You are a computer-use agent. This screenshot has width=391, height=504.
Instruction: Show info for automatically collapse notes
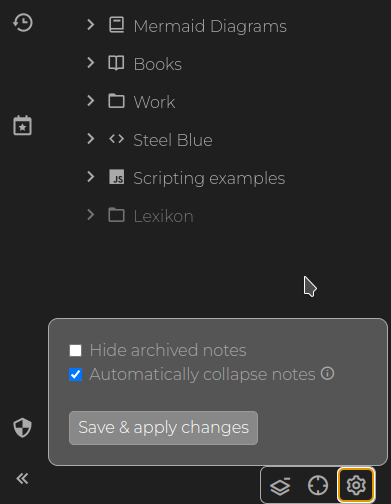[327, 374]
